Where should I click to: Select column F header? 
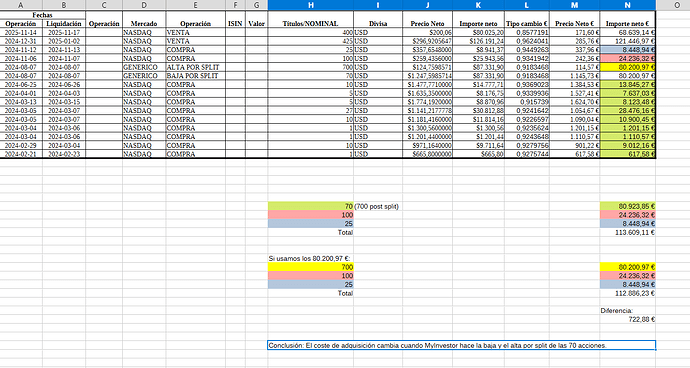click(x=235, y=5)
